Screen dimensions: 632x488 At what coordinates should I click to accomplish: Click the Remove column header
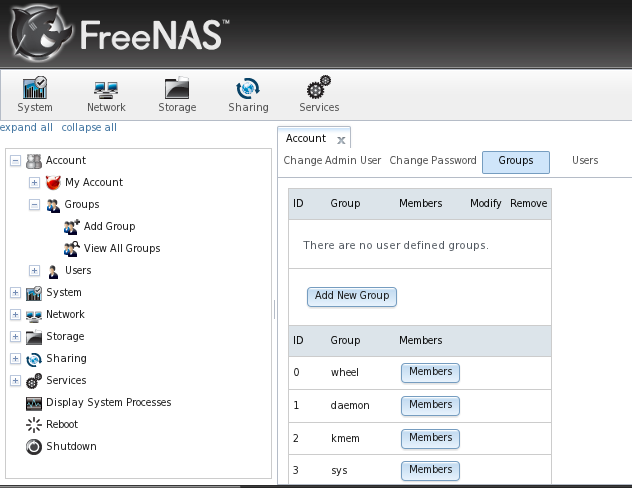[528, 204]
